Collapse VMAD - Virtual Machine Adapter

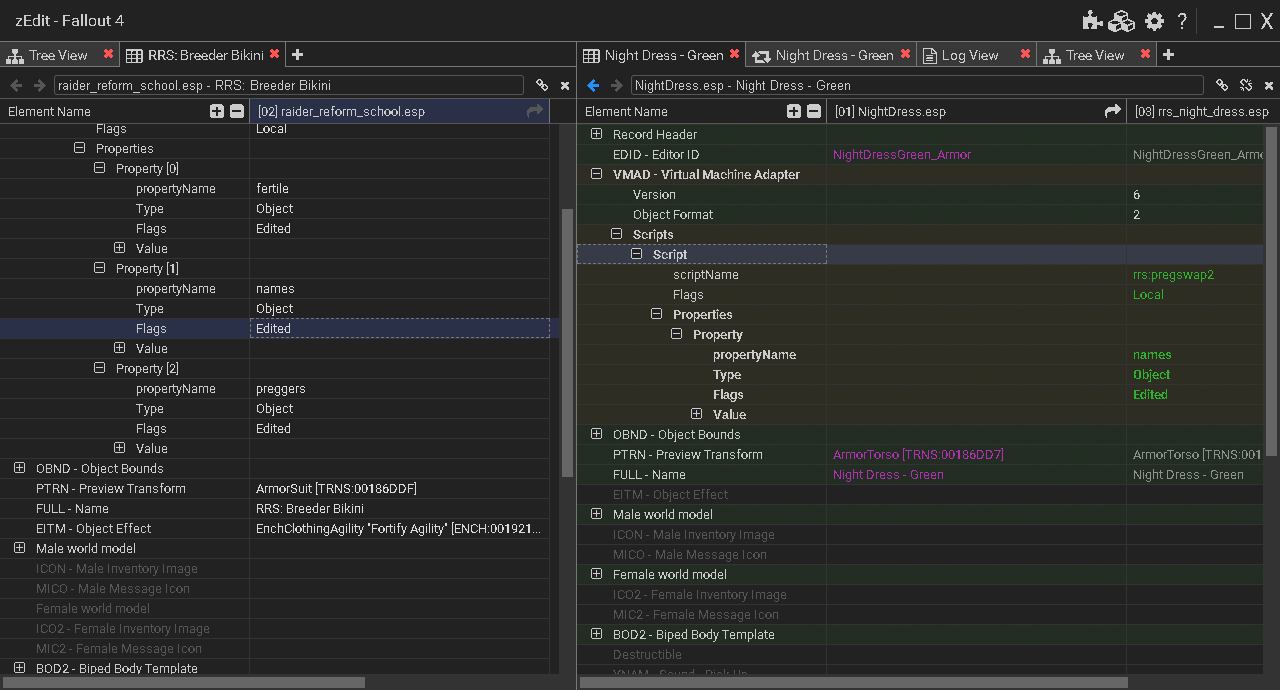(x=596, y=174)
